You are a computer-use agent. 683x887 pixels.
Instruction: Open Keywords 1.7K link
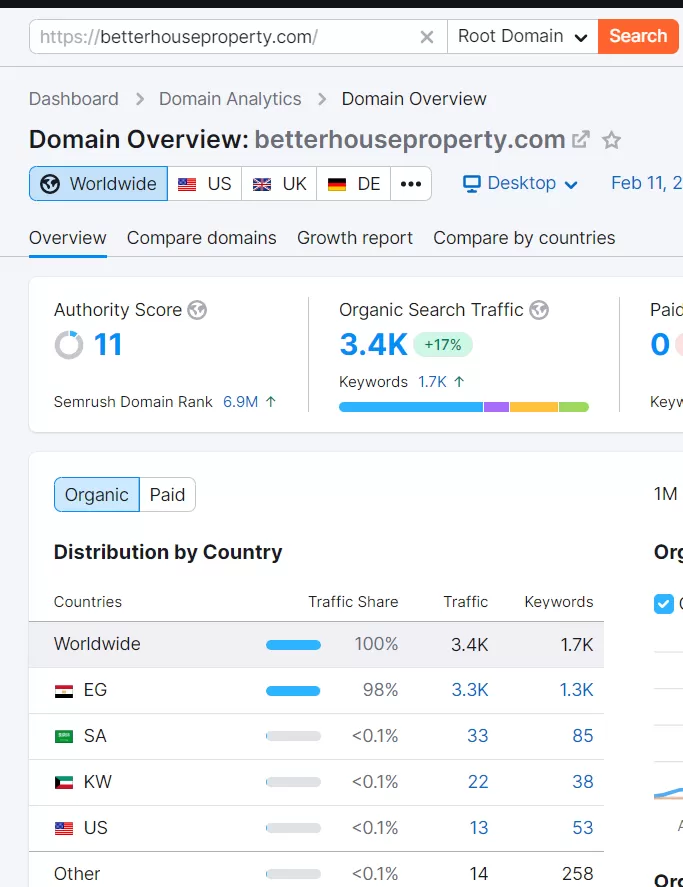(x=432, y=382)
